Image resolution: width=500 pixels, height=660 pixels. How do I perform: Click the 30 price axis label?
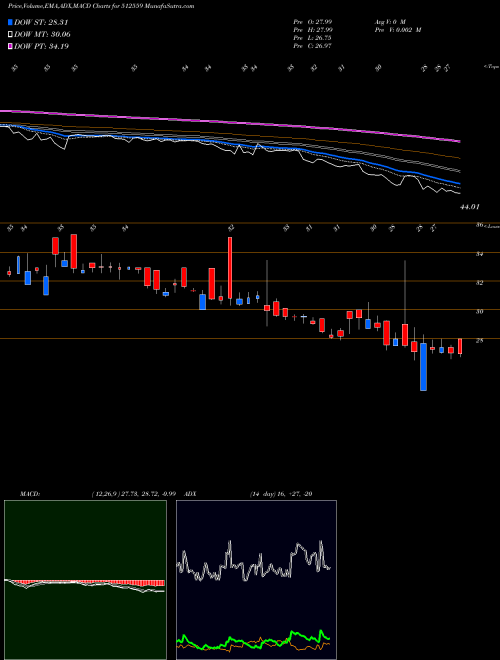(x=479, y=311)
